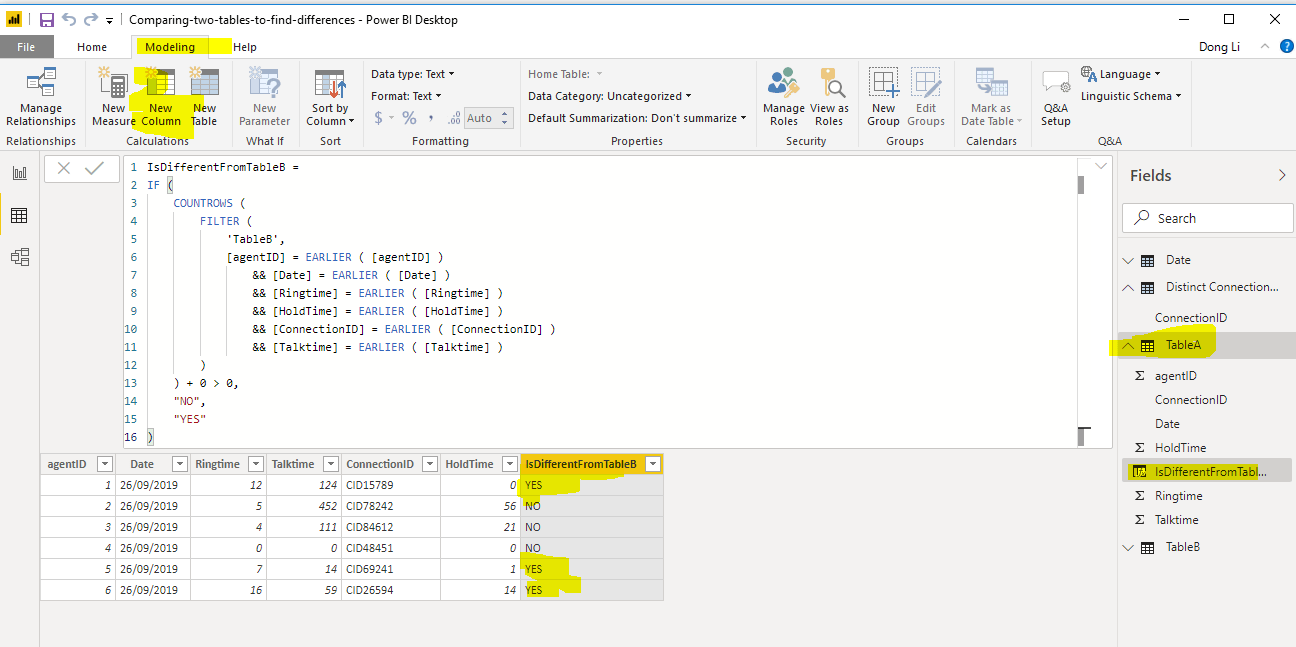This screenshot has height=647, width=1296.
Task: Open Edit Groups
Action: click(x=926, y=97)
